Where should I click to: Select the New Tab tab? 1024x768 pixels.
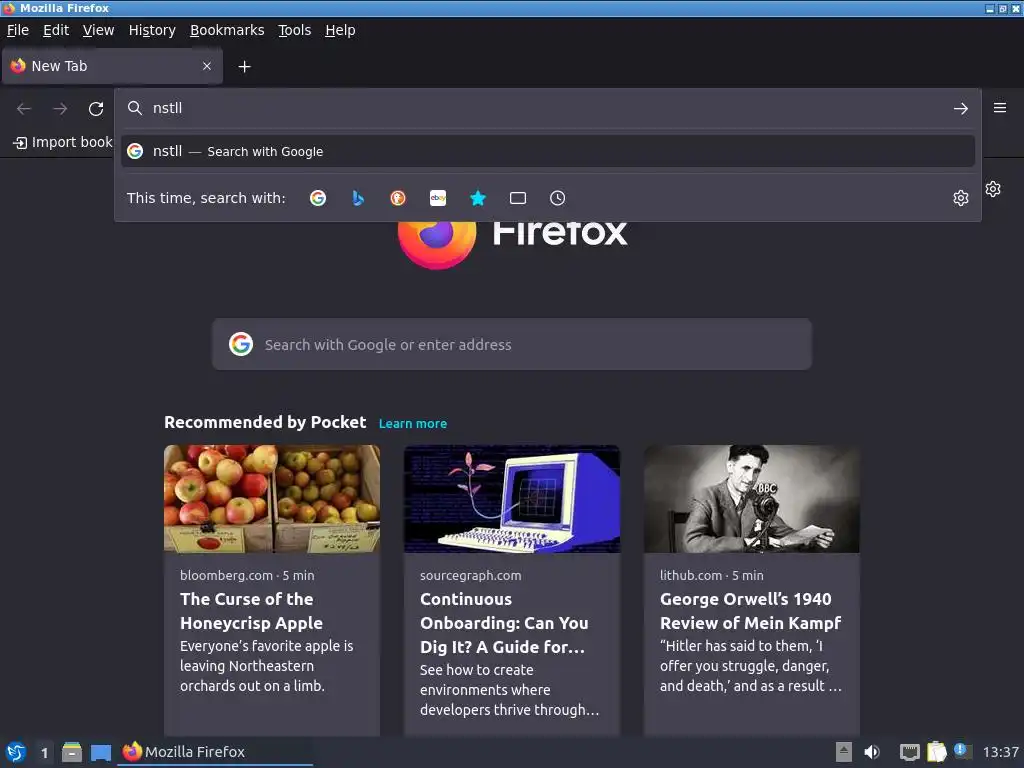(x=112, y=66)
